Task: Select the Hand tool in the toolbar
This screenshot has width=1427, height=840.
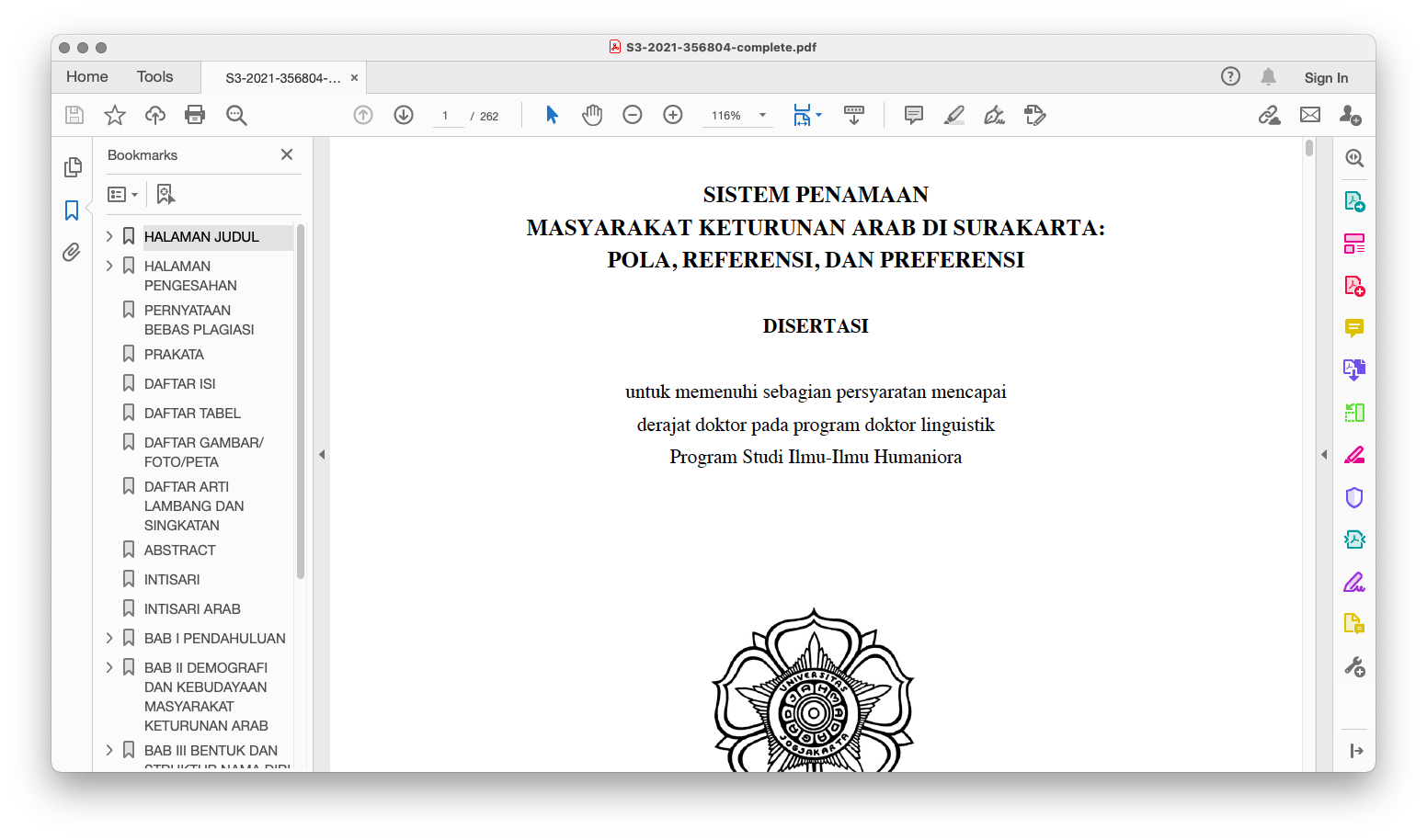Action: point(591,115)
